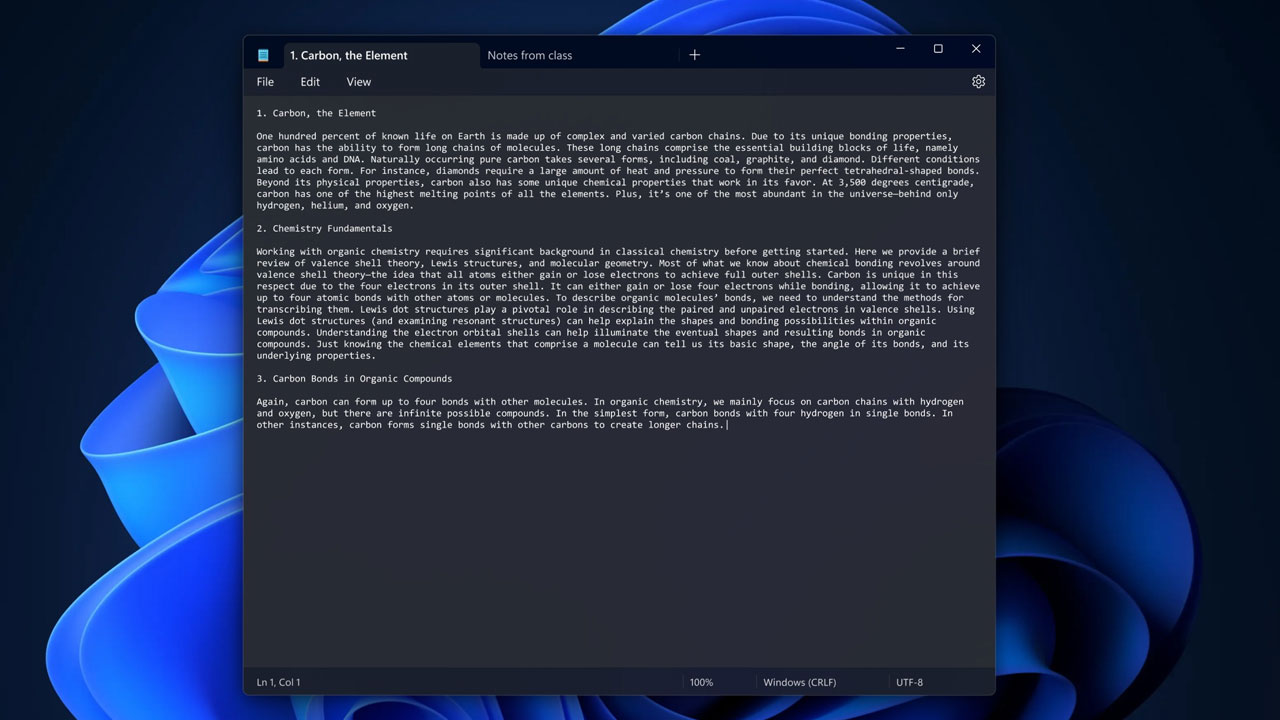Minimize the Notepad window
This screenshot has width=1280, height=720.
pyautogui.click(x=900, y=49)
